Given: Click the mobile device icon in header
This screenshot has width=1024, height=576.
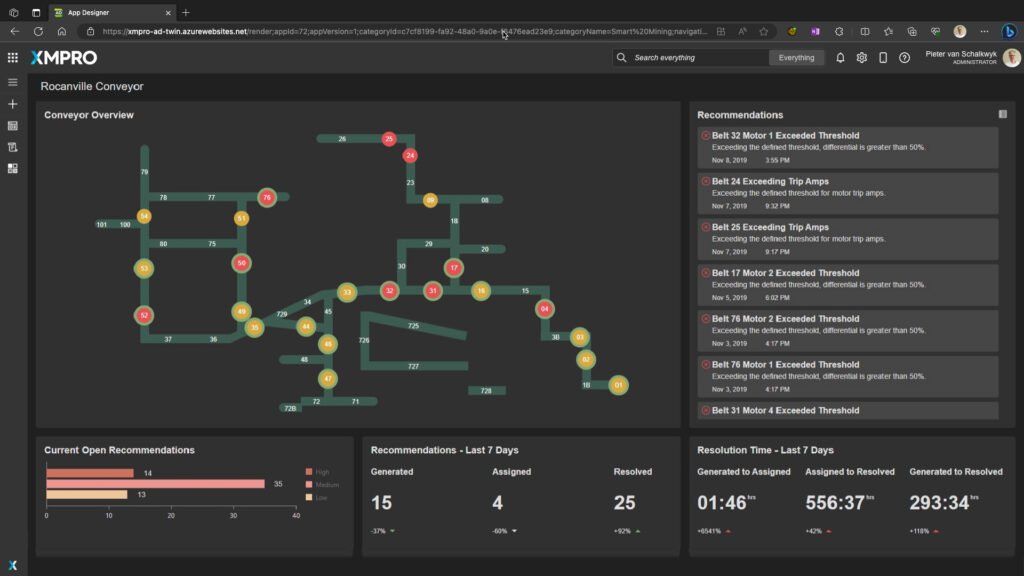Looking at the screenshot, I should click(x=883, y=58).
